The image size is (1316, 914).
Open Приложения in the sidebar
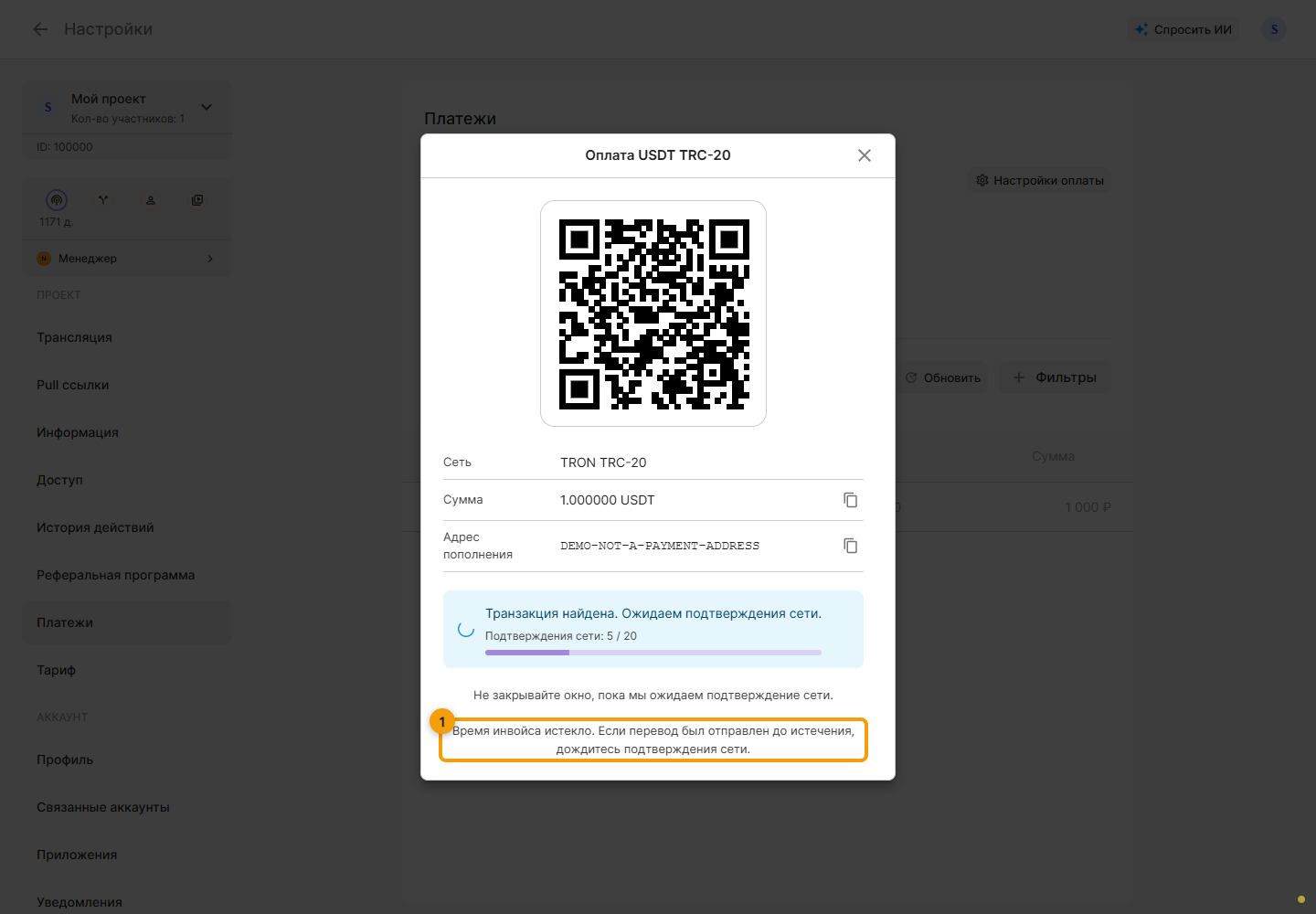(x=127, y=855)
